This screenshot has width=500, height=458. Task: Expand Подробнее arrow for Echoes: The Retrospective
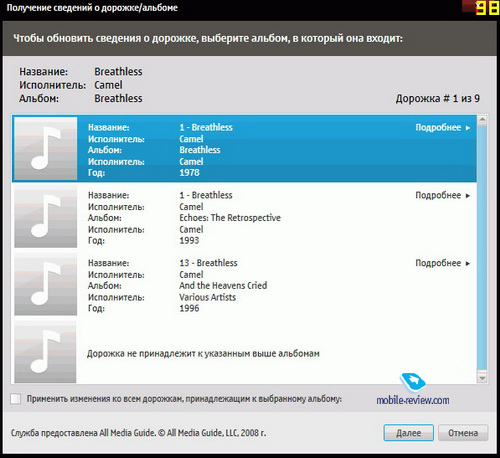click(x=468, y=196)
